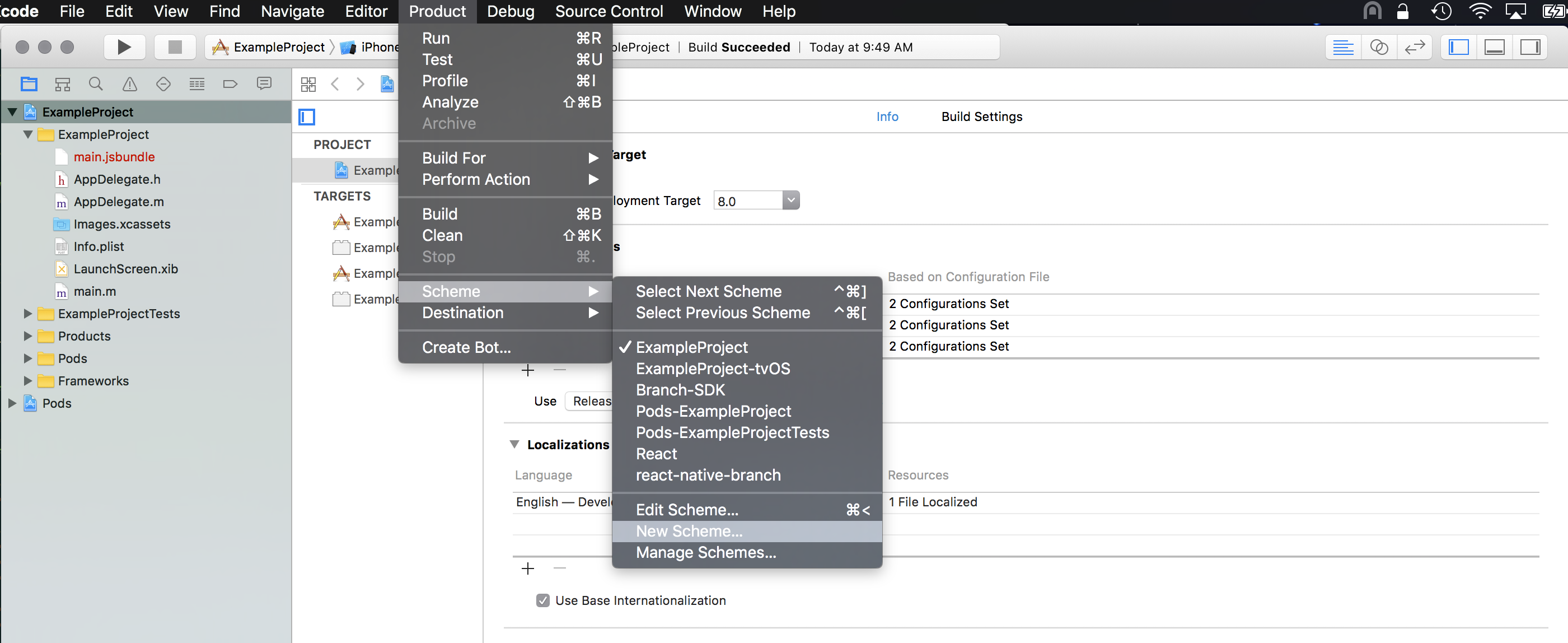Toggle the debug area bottom panel button

(1494, 48)
